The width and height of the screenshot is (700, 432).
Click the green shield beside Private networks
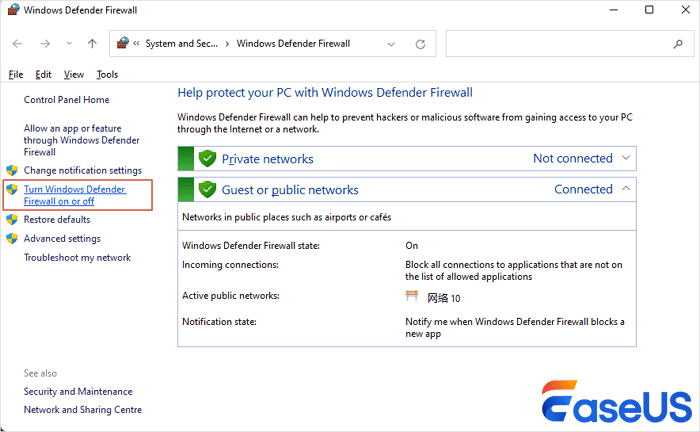point(208,158)
